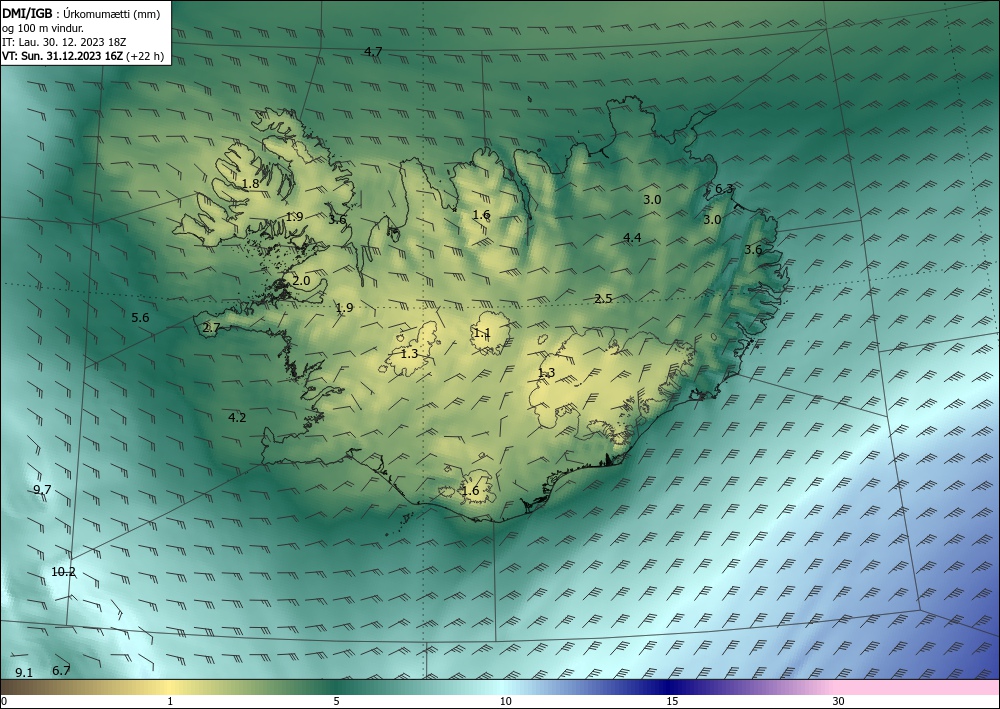Click the 9.7 value label
The image size is (1000, 709).
coord(42,490)
